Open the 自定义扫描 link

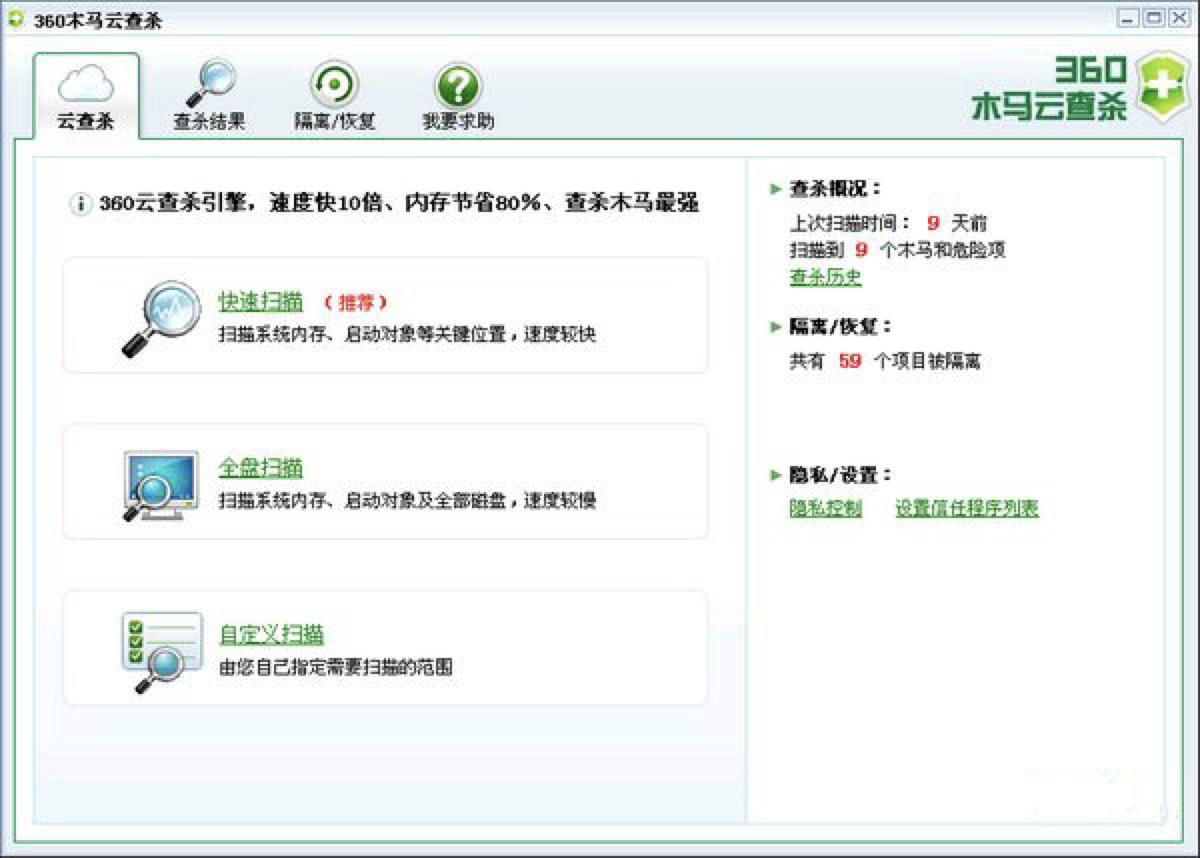[x=272, y=634]
